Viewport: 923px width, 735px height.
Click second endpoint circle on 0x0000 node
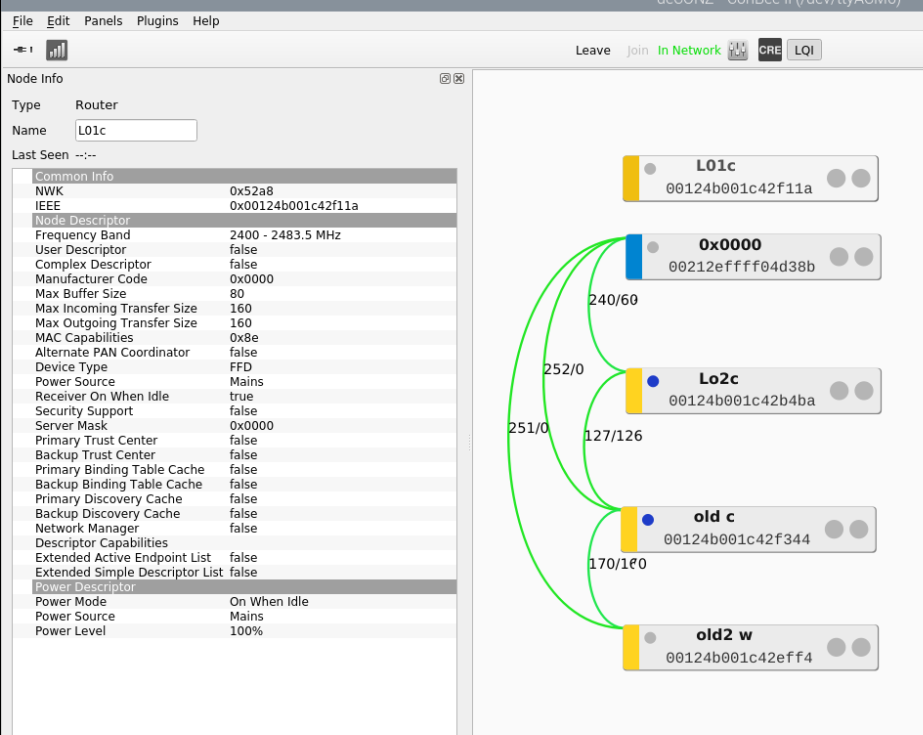tap(864, 257)
